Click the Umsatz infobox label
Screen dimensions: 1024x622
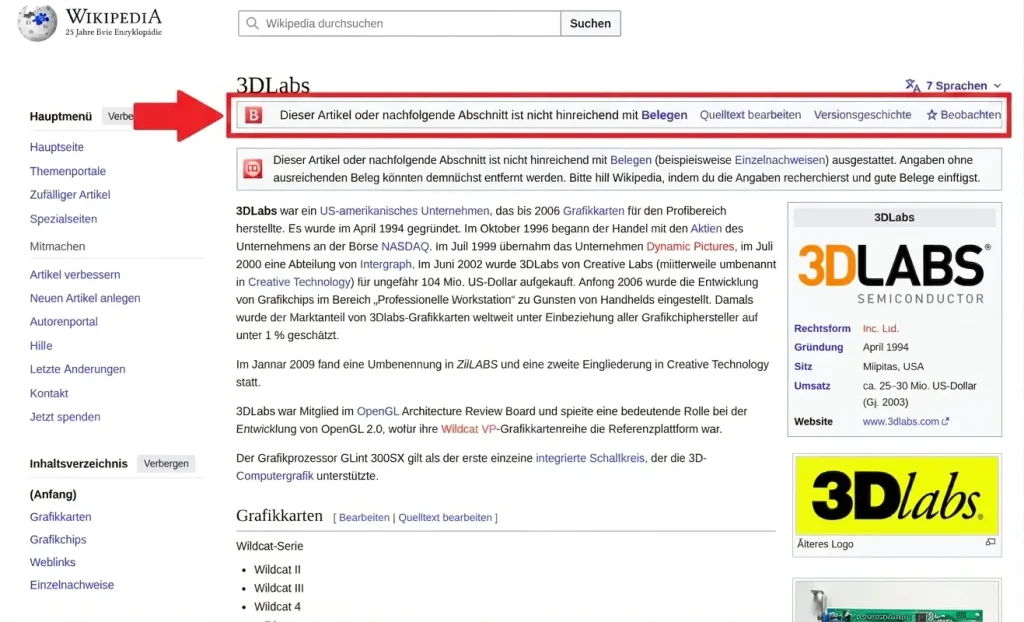click(812, 386)
